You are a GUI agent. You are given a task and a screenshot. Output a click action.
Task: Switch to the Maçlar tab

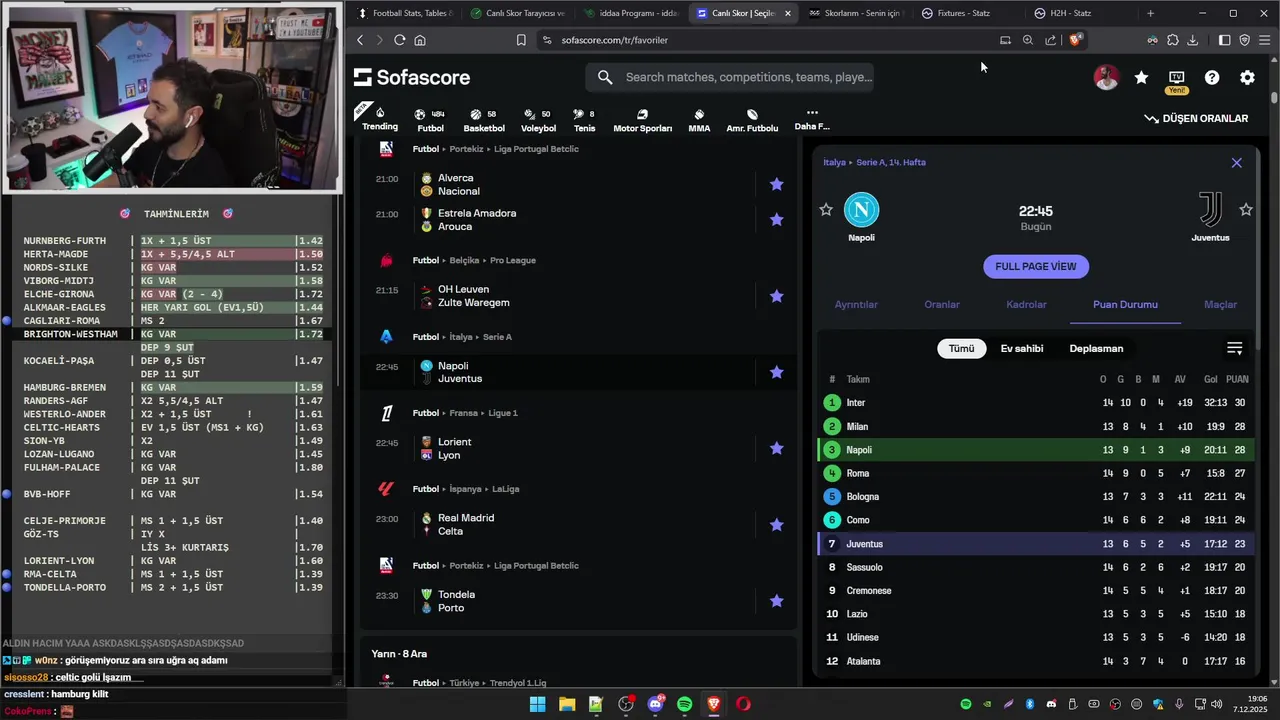(x=1220, y=304)
